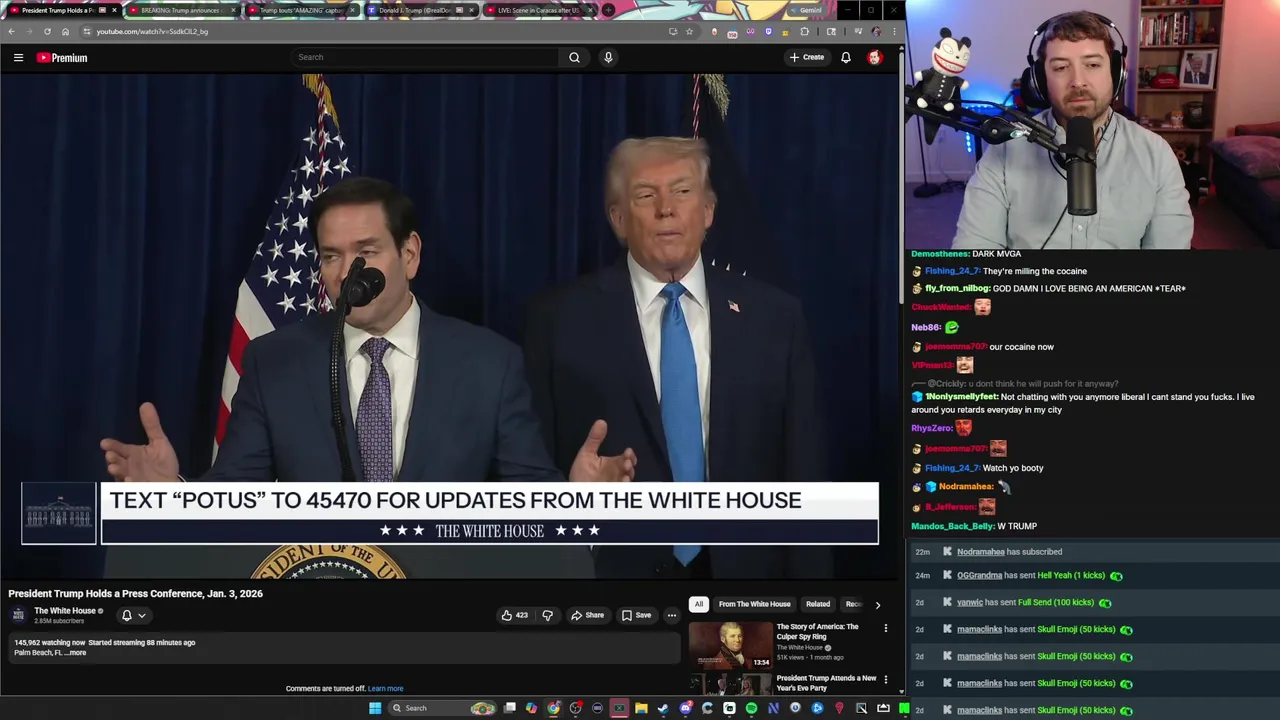This screenshot has height=720, width=1280.
Task: Save the video to a playlist
Action: tap(637, 615)
